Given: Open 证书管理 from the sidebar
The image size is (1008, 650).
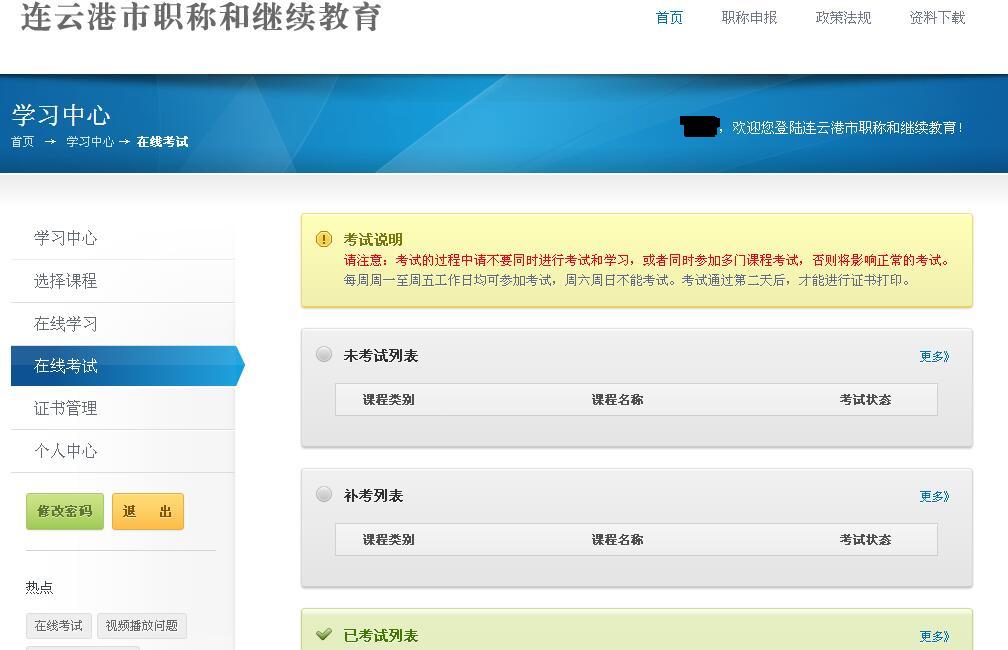Looking at the screenshot, I should click(66, 408).
